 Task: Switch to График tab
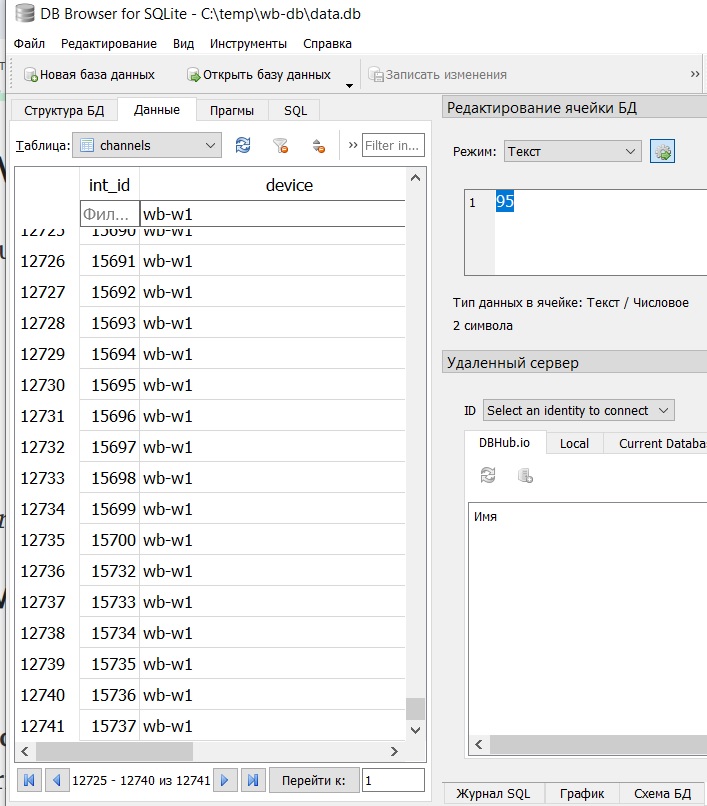tap(582, 794)
